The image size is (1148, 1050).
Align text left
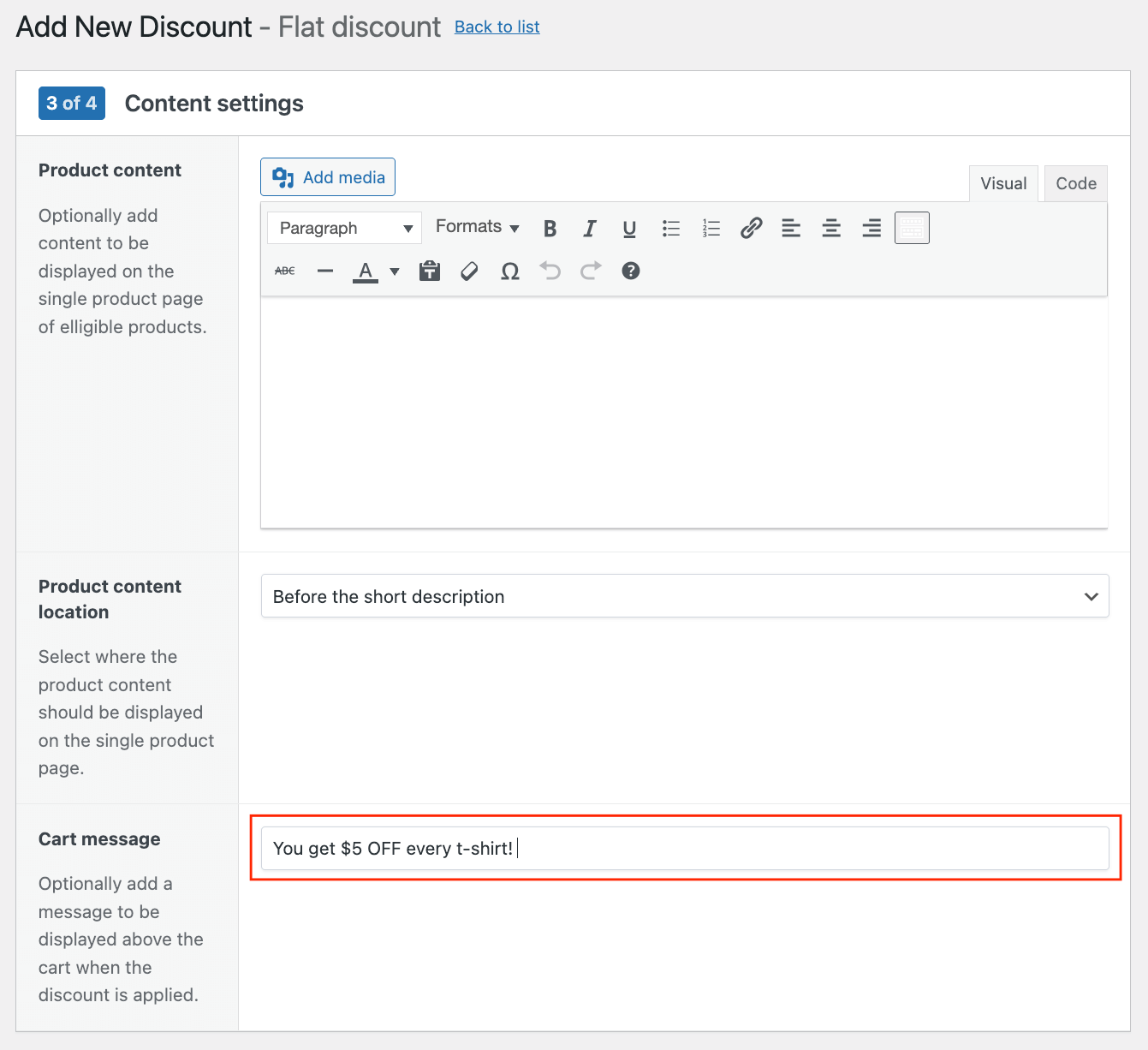click(791, 228)
